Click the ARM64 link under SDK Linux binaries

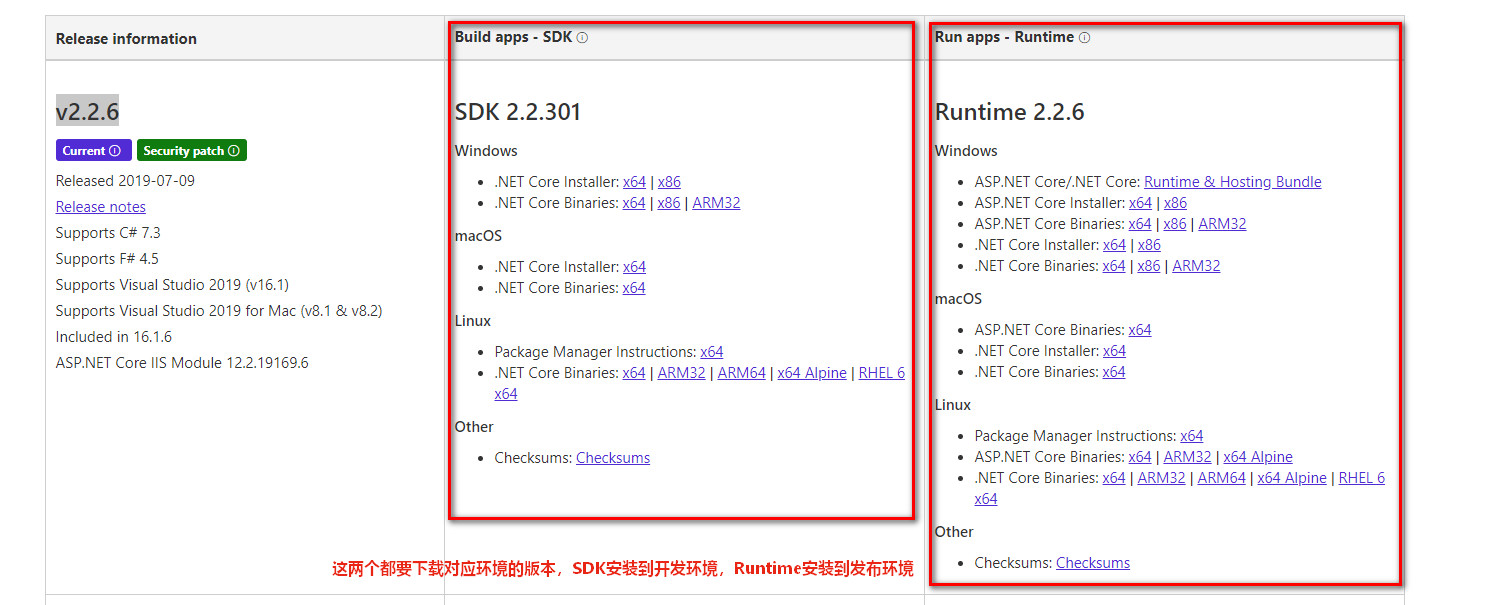[741, 372]
